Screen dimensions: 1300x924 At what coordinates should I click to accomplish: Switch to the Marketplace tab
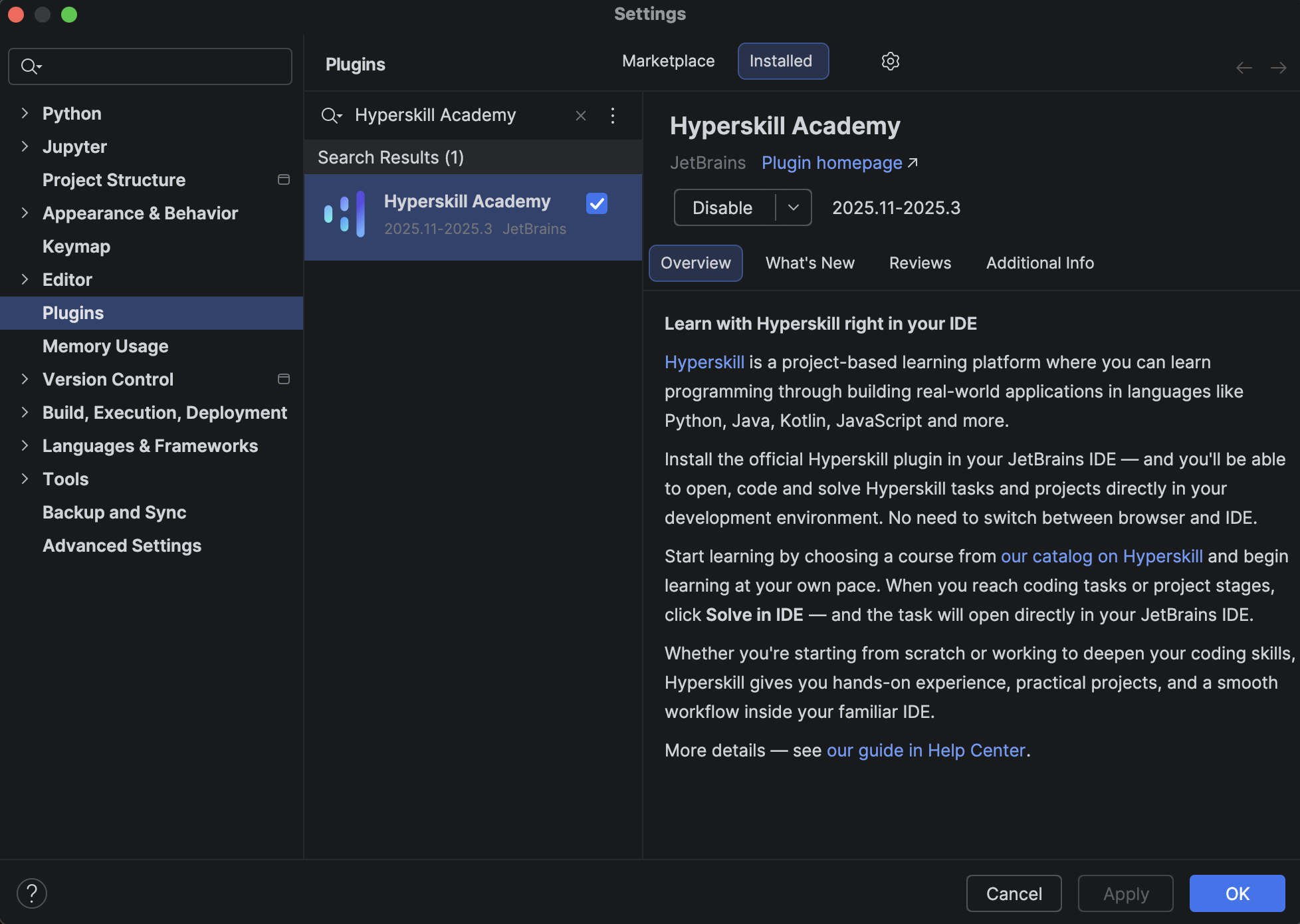[668, 61]
